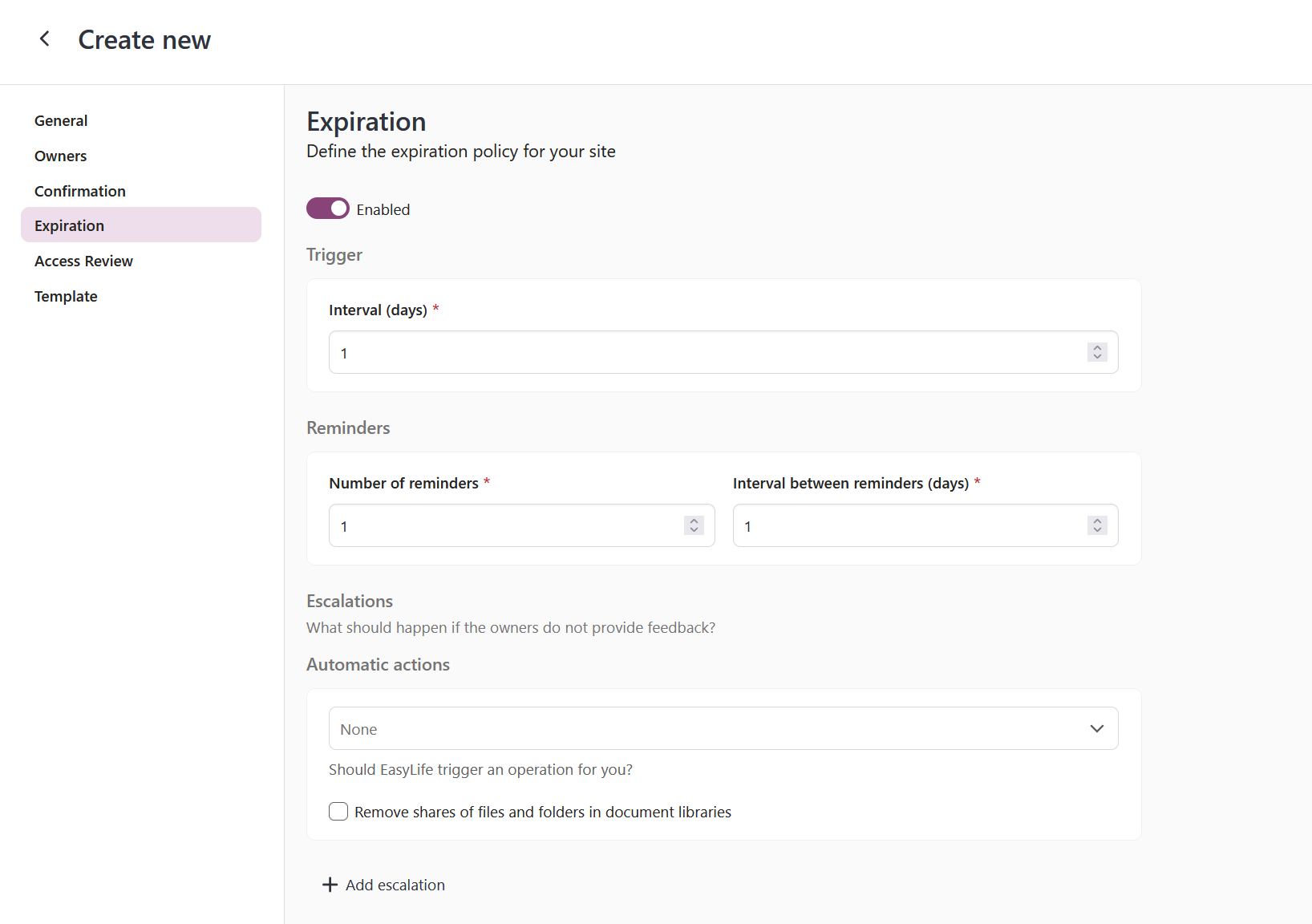Open the General section
1312x924 pixels.
point(61,120)
